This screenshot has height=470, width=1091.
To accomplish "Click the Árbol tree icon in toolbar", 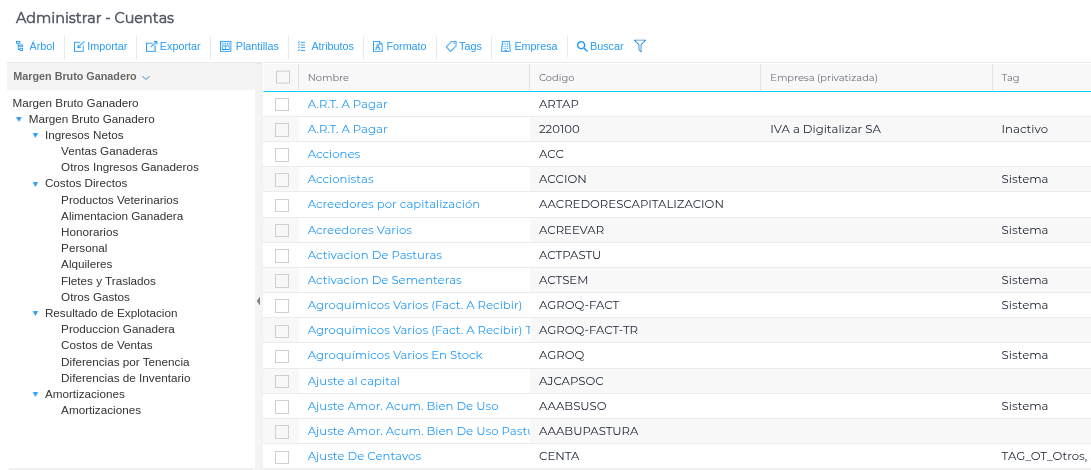I will (20, 46).
